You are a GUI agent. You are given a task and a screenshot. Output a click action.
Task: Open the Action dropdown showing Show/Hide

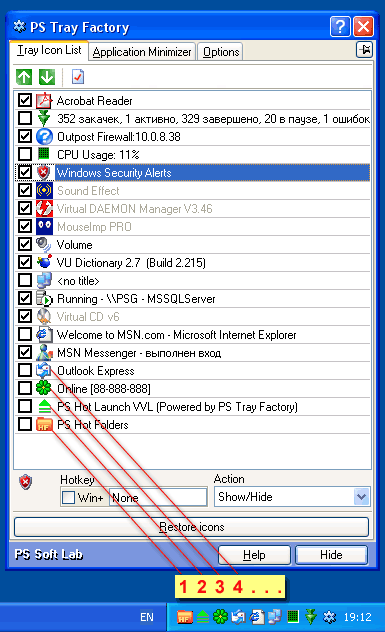pos(362,497)
